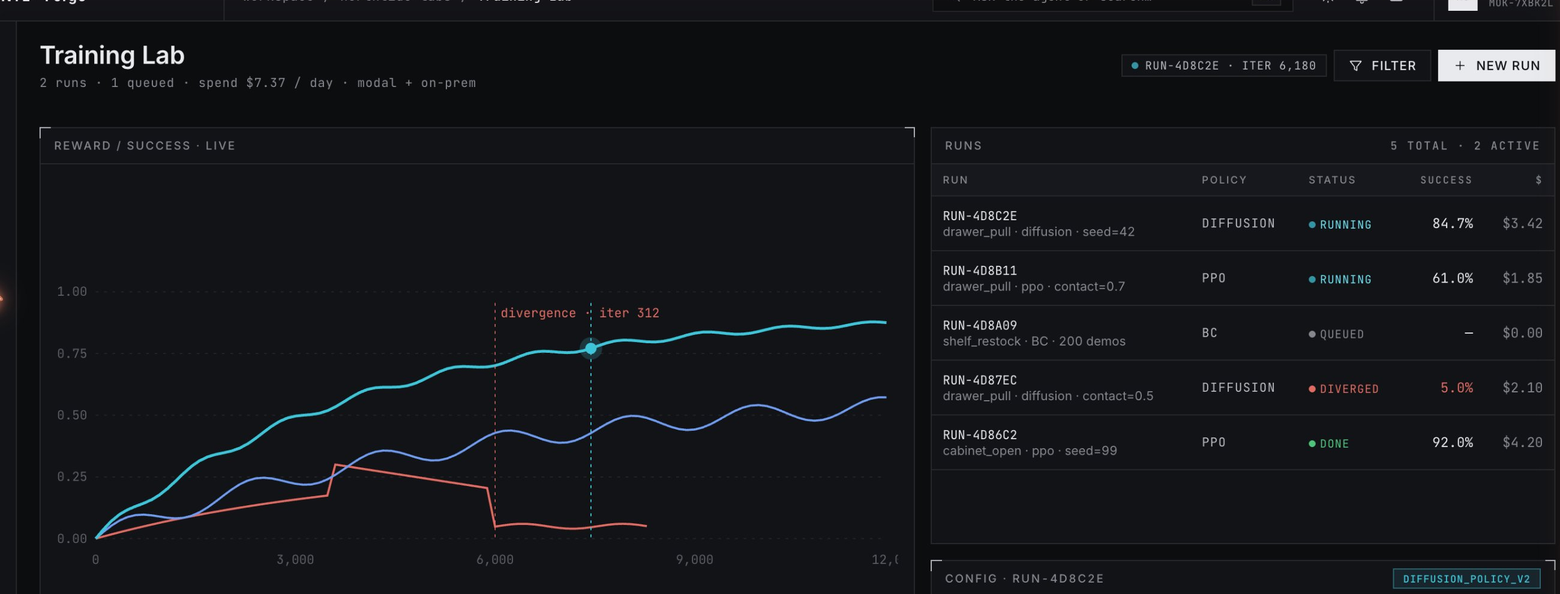Viewport: 1560px width, 594px height.
Task: Click the 61.0% success value
Action: 1452,278
